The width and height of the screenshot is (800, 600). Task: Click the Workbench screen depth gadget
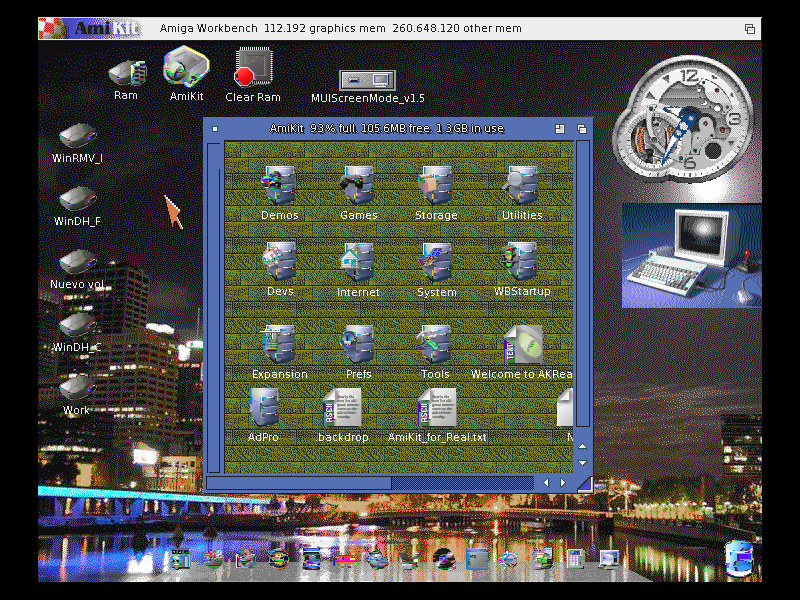coord(749,29)
